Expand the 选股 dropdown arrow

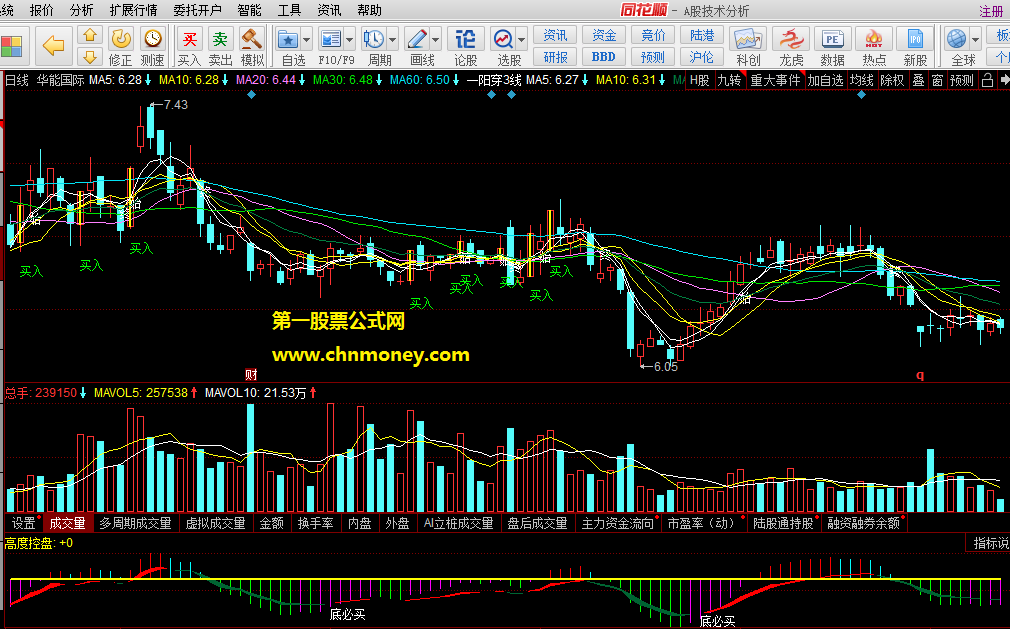click(522, 40)
